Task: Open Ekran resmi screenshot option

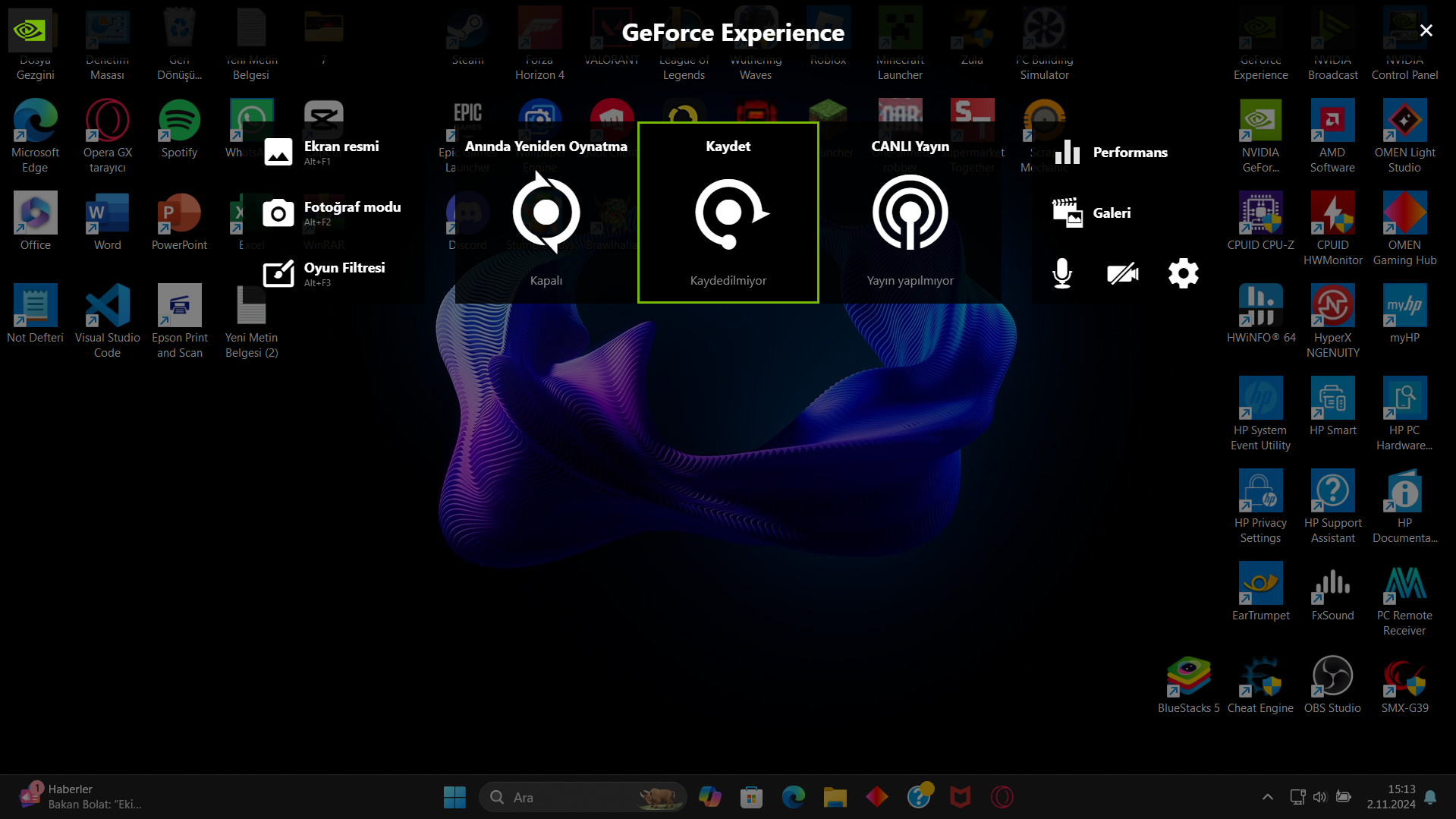Action: coord(322,152)
